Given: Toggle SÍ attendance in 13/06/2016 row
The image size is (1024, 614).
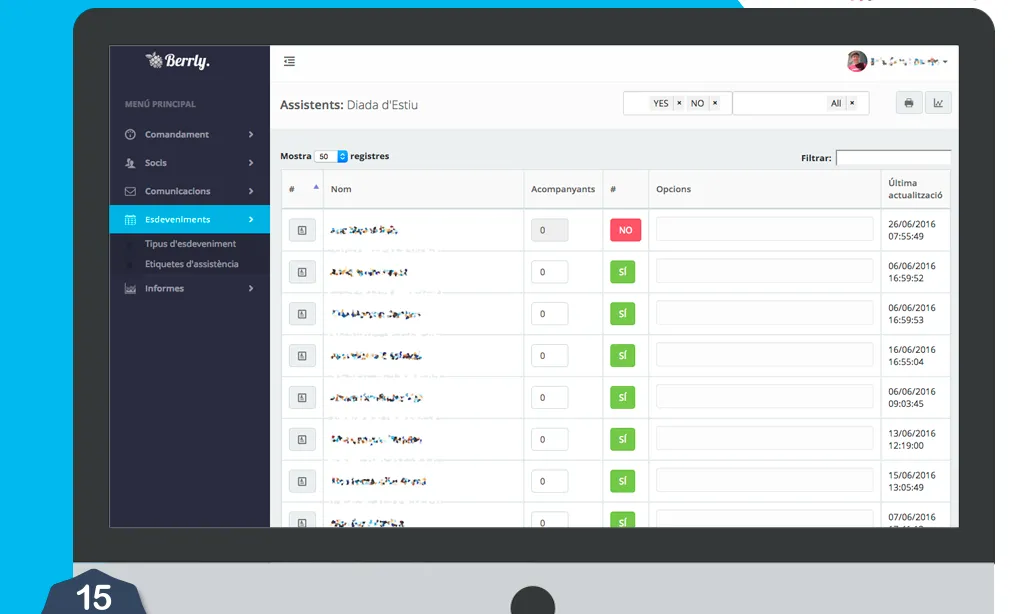Looking at the screenshot, I should 622,439.
